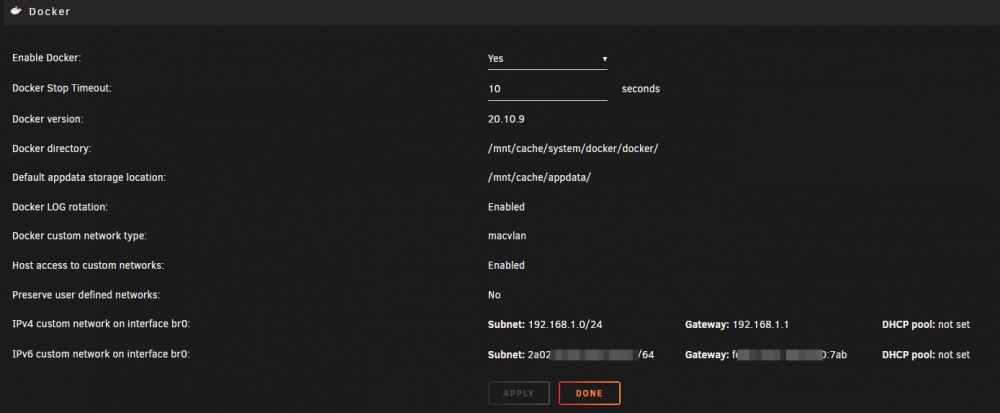
Task: Click 'Docker custom network type:' label
Action: 80,236
